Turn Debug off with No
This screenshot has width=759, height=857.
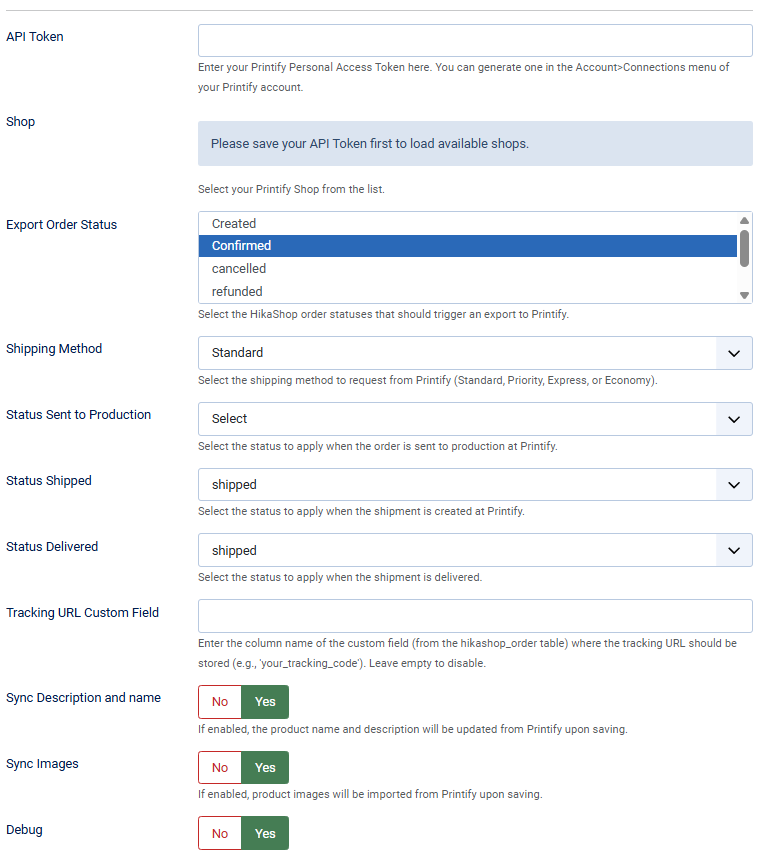pyautogui.click(x=220, y=834)
